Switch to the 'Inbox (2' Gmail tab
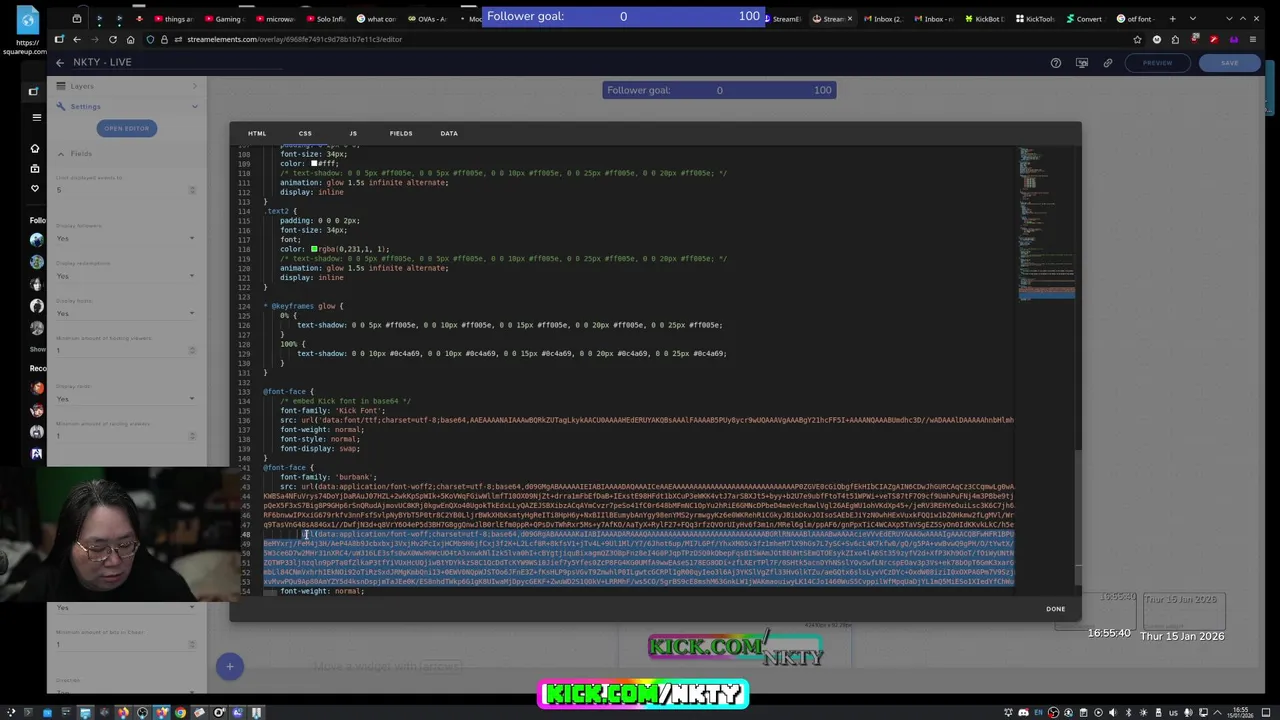The image size is (1280, 720). click(x=882, y=18)
